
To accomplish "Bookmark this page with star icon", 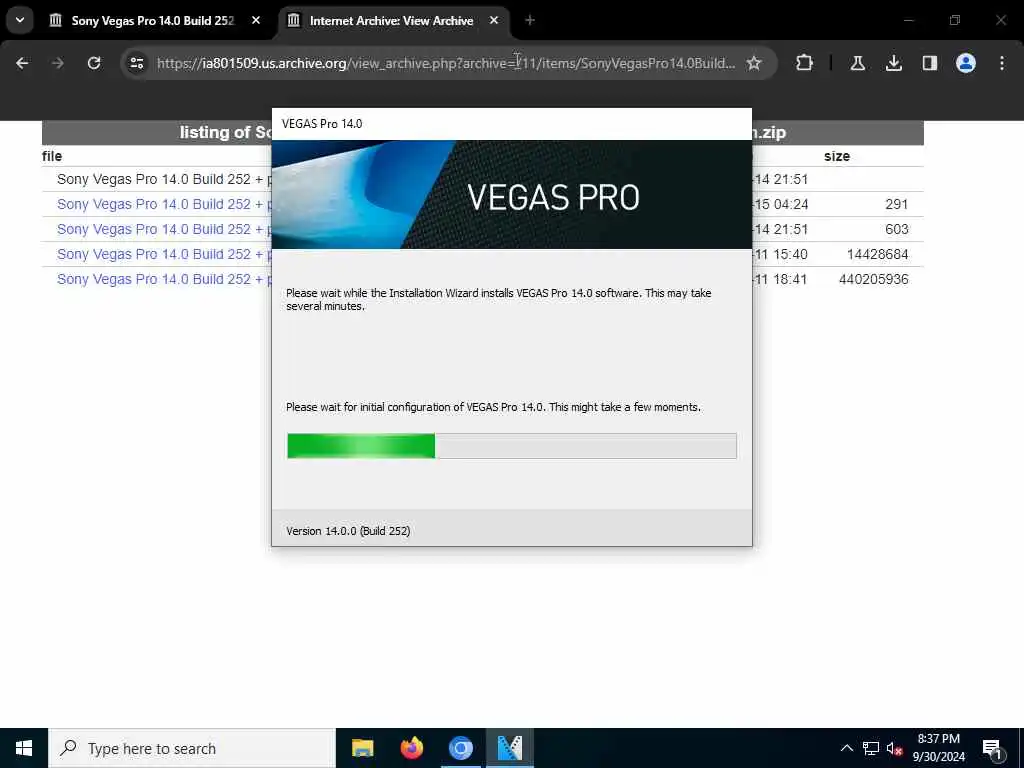I will pos(754,63).
